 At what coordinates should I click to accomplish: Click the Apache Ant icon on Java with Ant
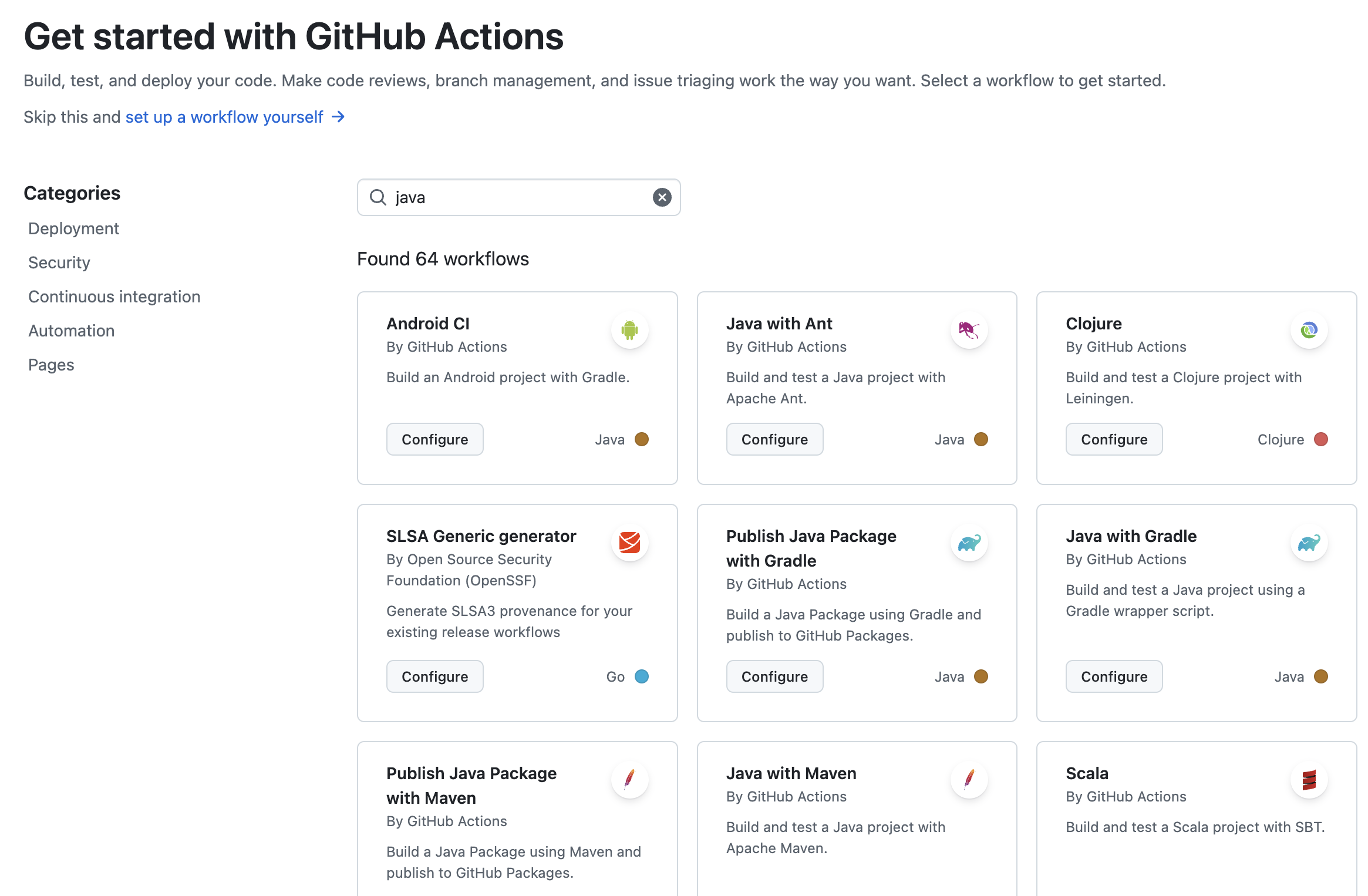click(x=969, y=330)
